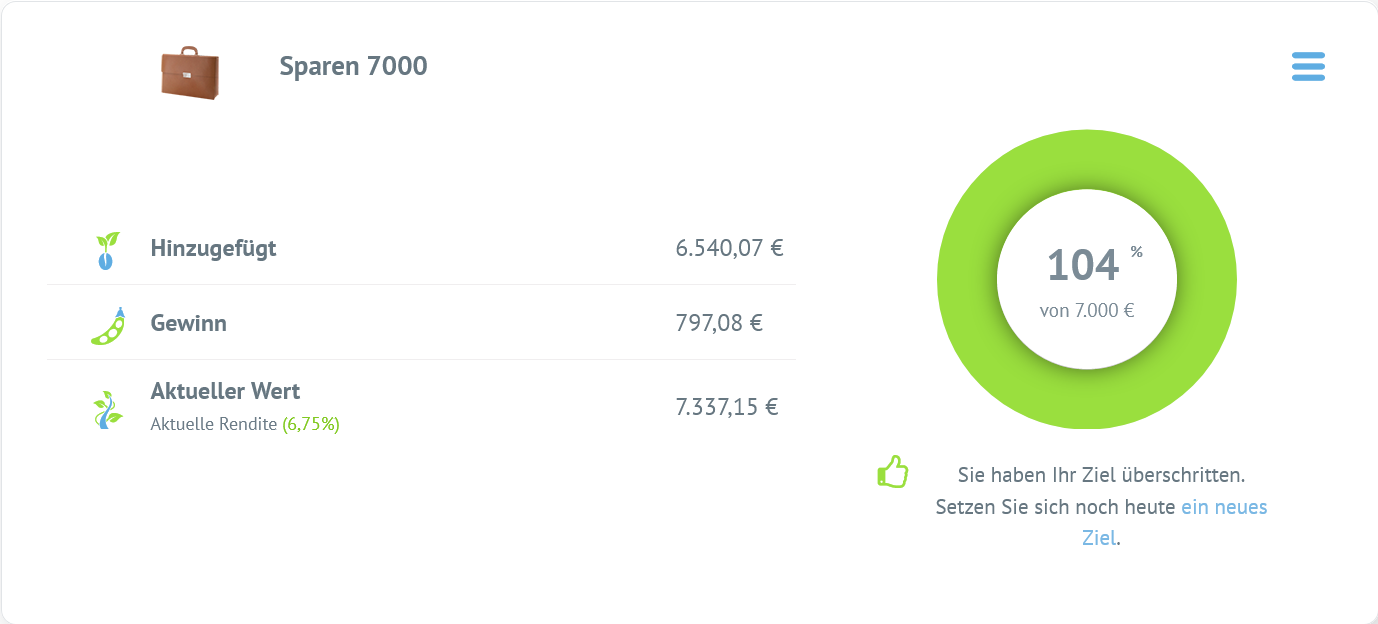Click the green thumbs-up icon

pos(892,471)
